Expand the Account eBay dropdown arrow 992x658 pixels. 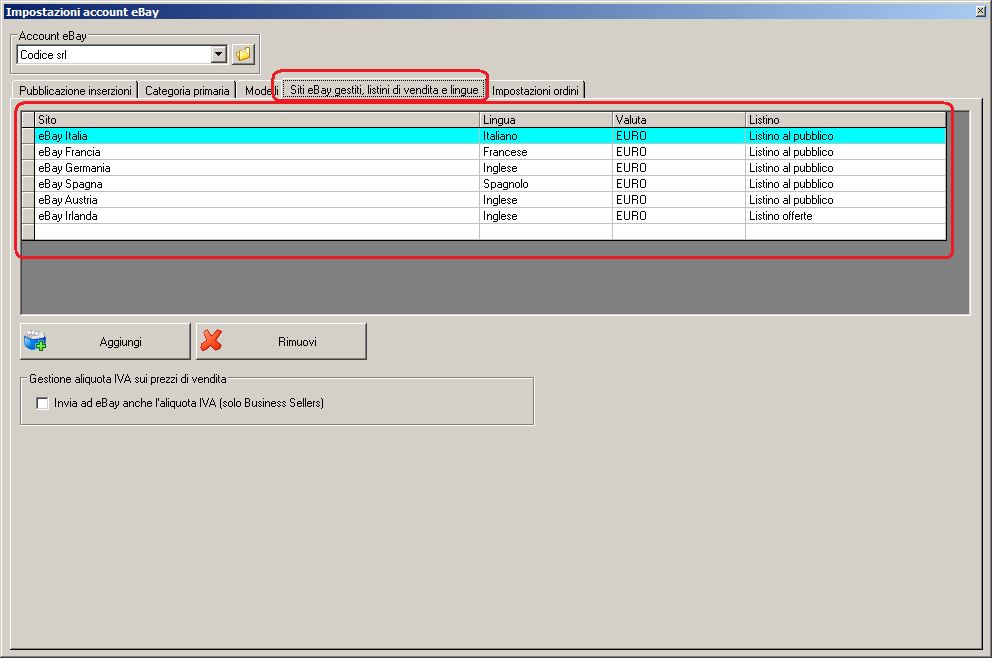[x=219, y=54]
